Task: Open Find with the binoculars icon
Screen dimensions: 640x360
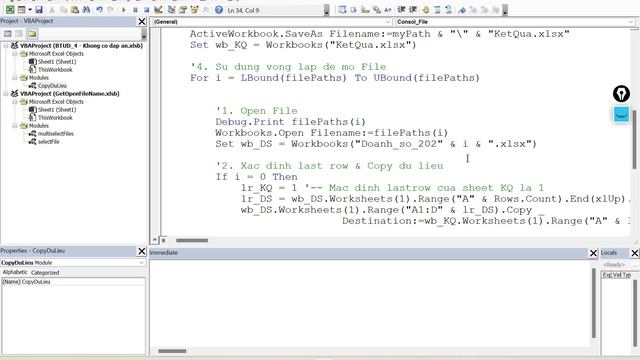Action: (86, 10)
